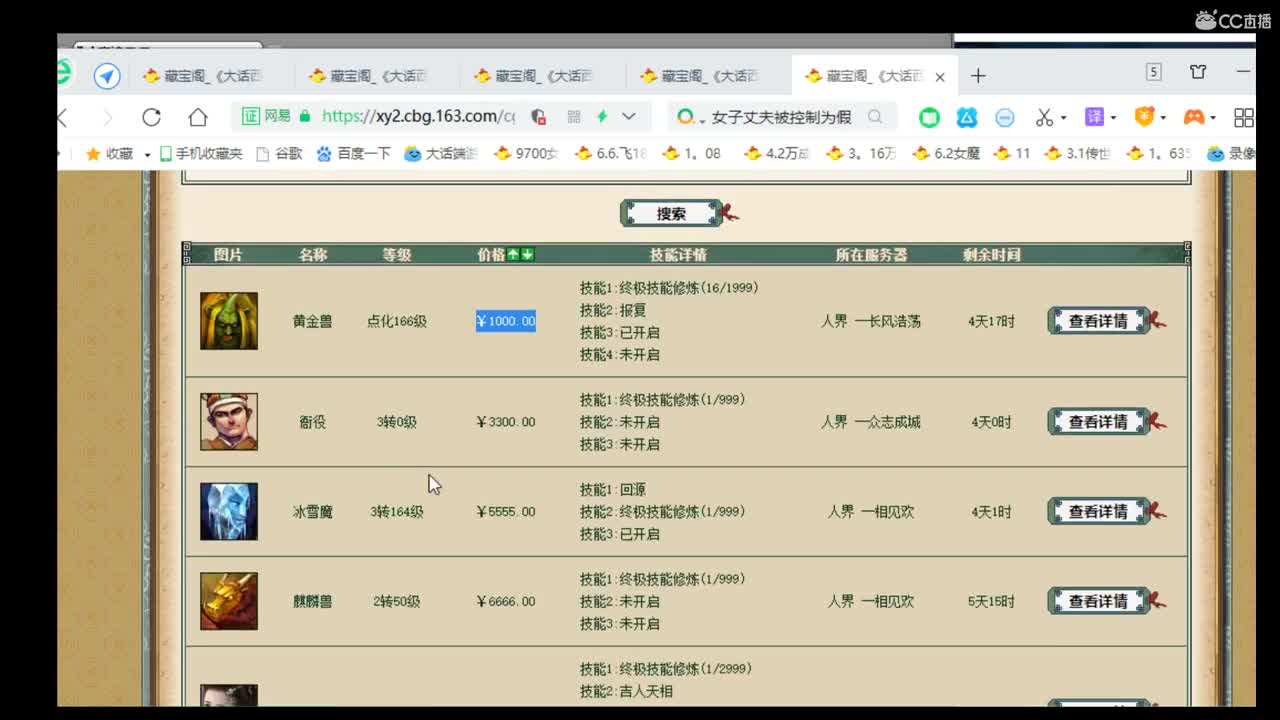This screenshot has height=720, width=1280.
Task: Click the magnifier icon in search box
Action: pyautogui.click(x=875, y=117)
